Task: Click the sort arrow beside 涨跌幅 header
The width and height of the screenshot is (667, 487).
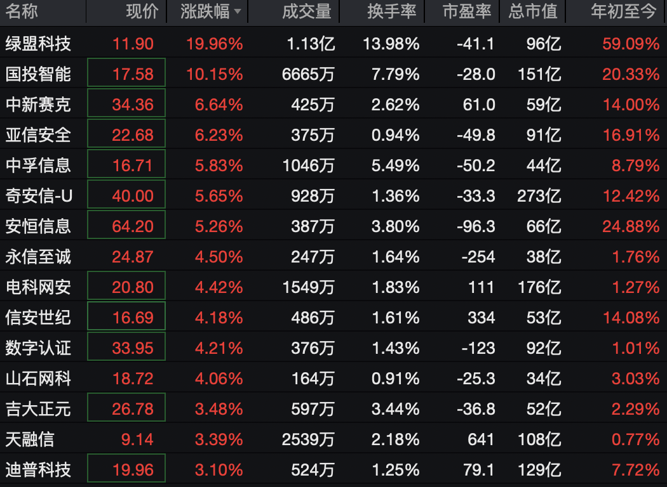Action: coord(237,13)
